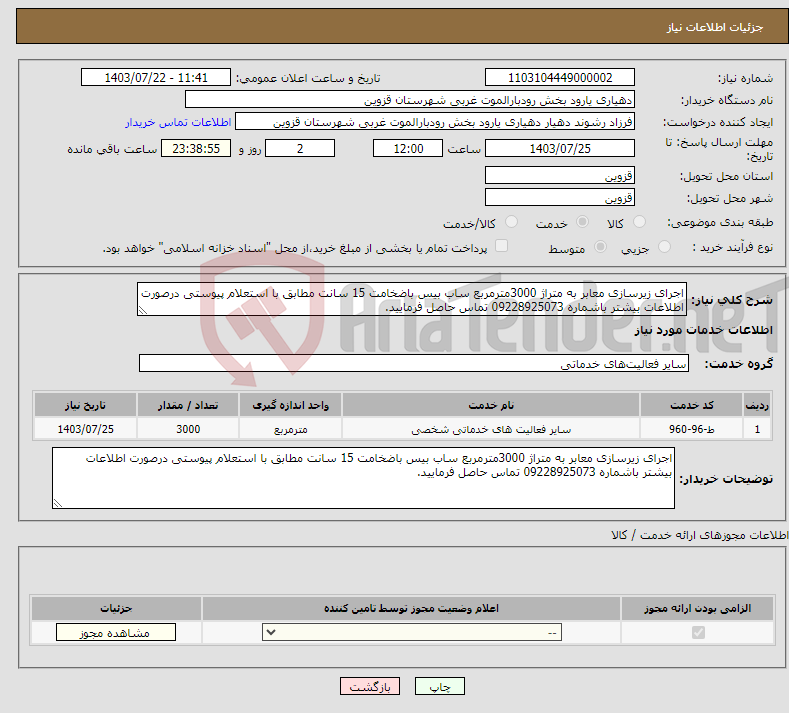This screenshot has height=713, width=789.
Task: Click the deadline date field 1403/07/25
Action: coord(560,148)
